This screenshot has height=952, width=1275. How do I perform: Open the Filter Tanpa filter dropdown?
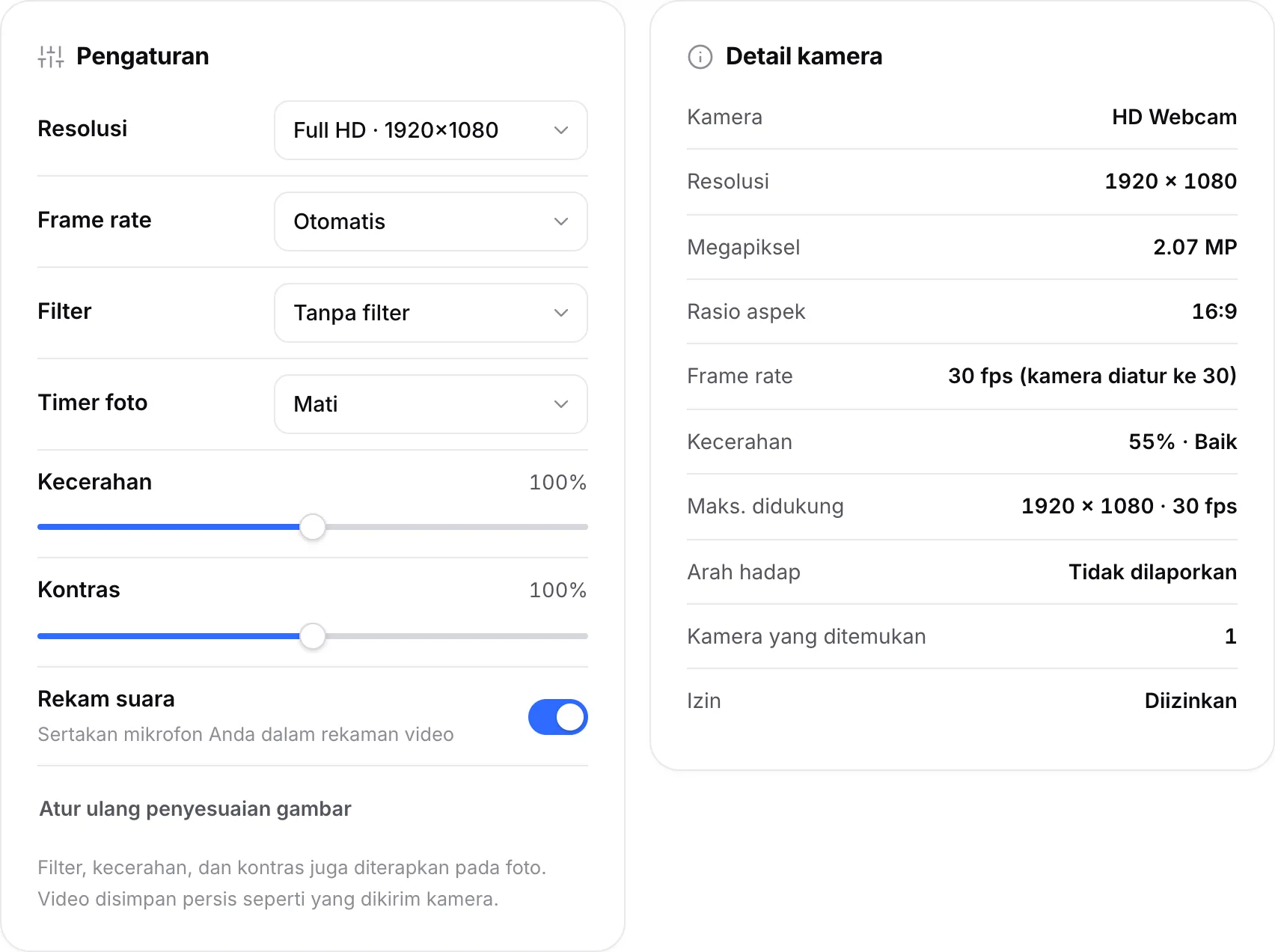click(x=431, y=313)
